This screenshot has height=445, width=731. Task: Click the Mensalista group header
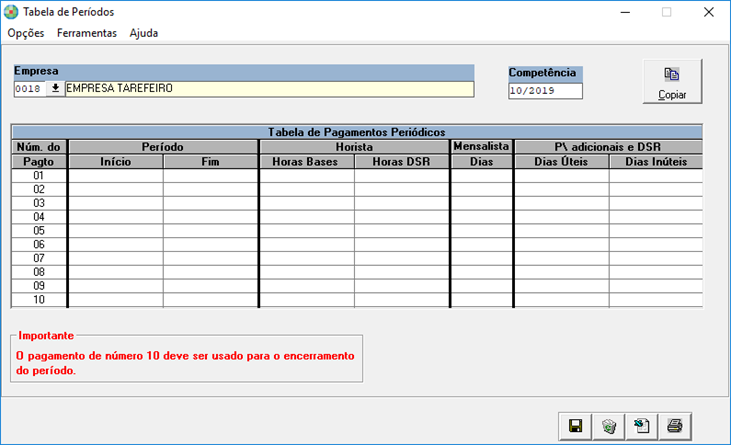[x=482, y=146]
